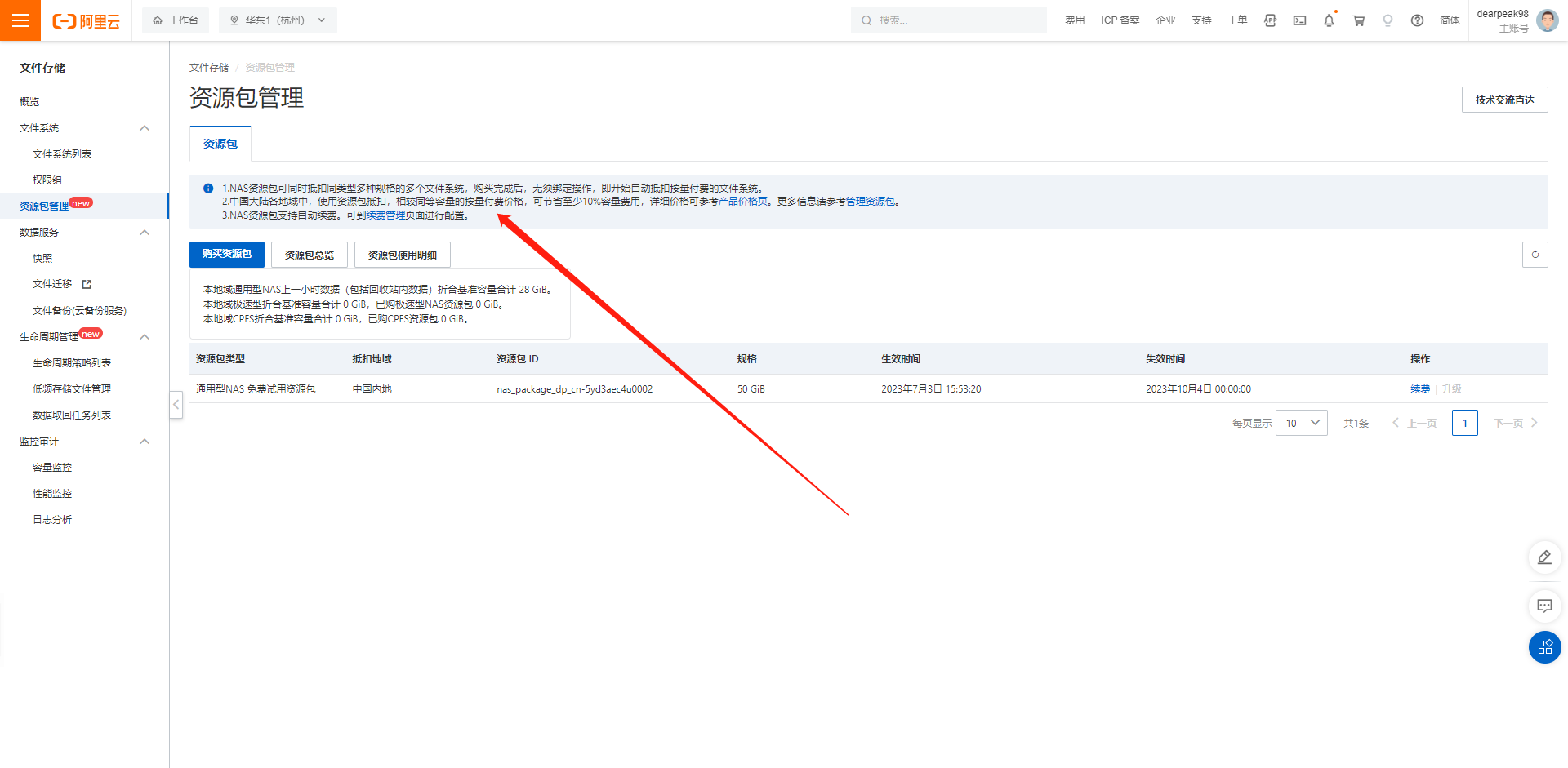Image resolution: width=1568 pixels, height=768 pixels.
Task: Click the floating edit feedback icon
Action: [1545, 557]
